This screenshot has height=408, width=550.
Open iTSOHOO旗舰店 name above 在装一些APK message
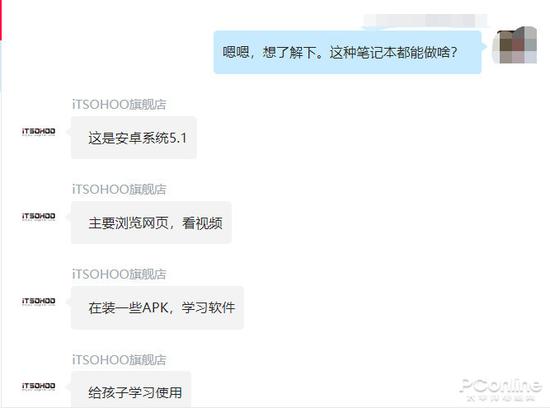[x=119, y=274]
